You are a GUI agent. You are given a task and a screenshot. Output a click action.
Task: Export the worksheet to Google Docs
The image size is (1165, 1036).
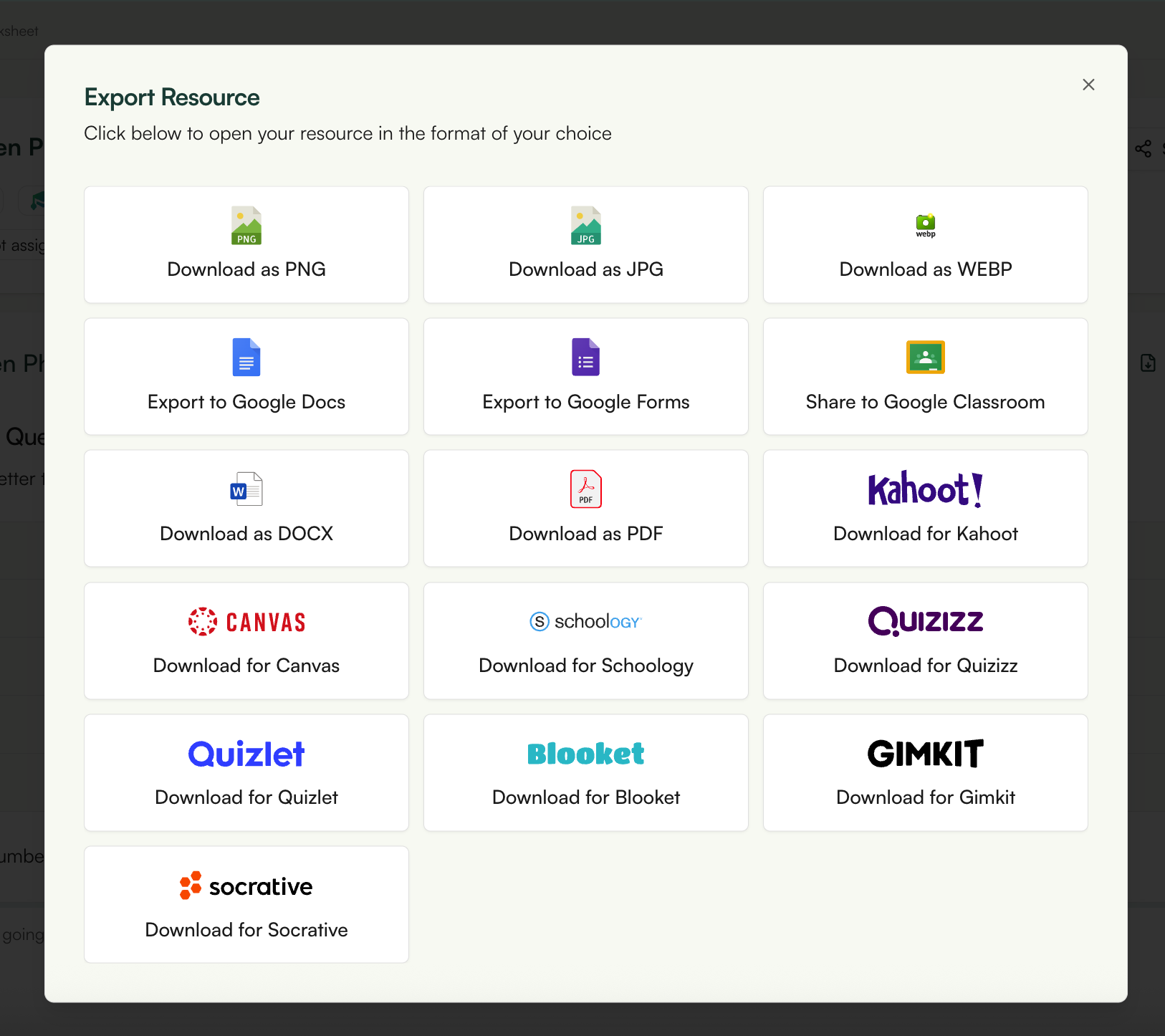coord(246,376)
